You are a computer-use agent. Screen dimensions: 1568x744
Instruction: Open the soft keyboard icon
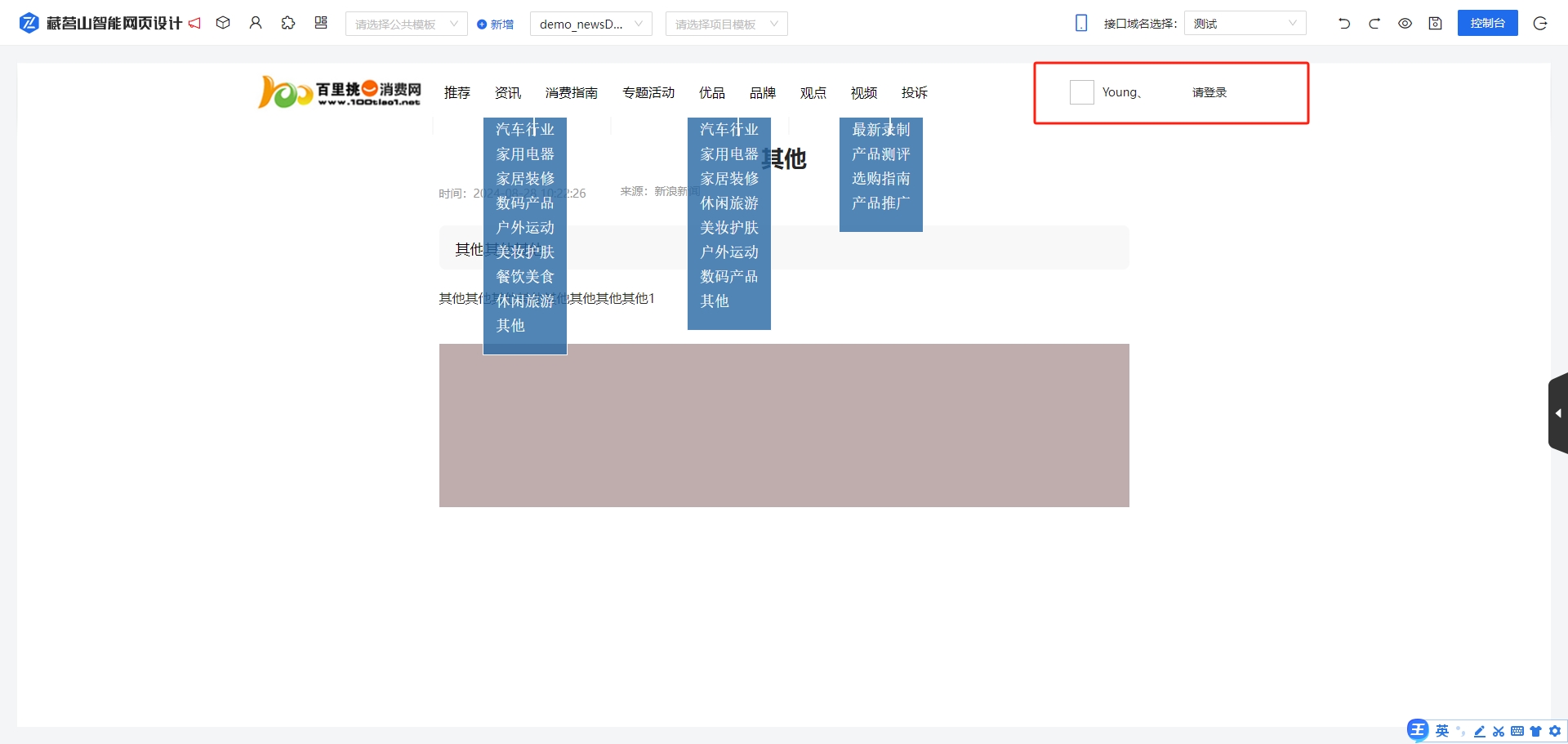1517,731
